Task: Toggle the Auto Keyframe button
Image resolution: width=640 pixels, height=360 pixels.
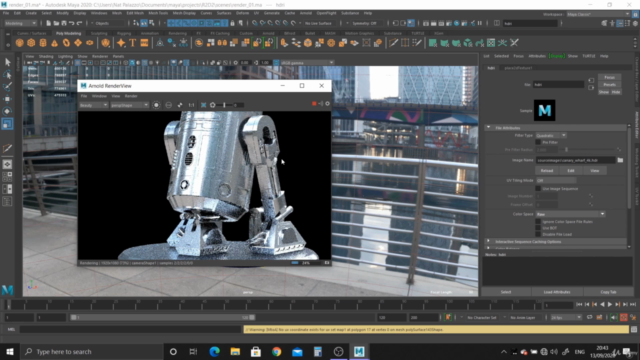Action: (624, 317)
